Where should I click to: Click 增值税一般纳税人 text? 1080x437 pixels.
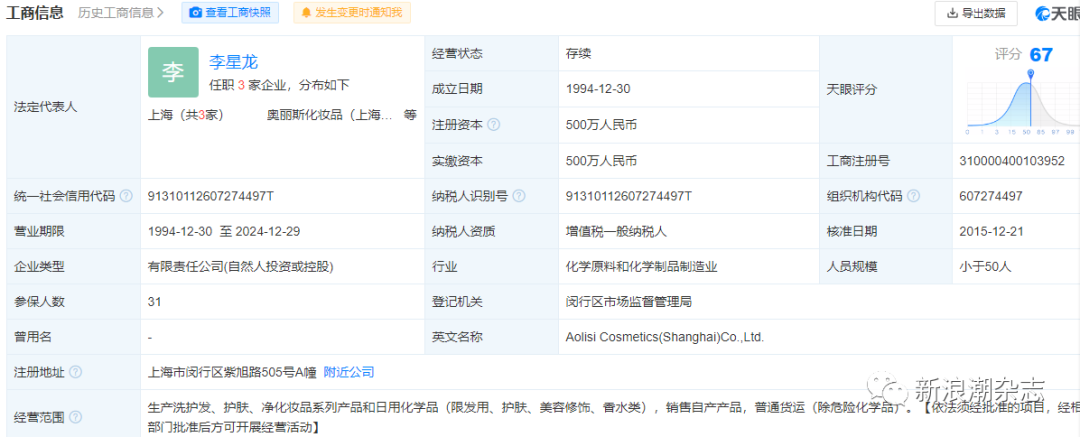click(616, 232)
